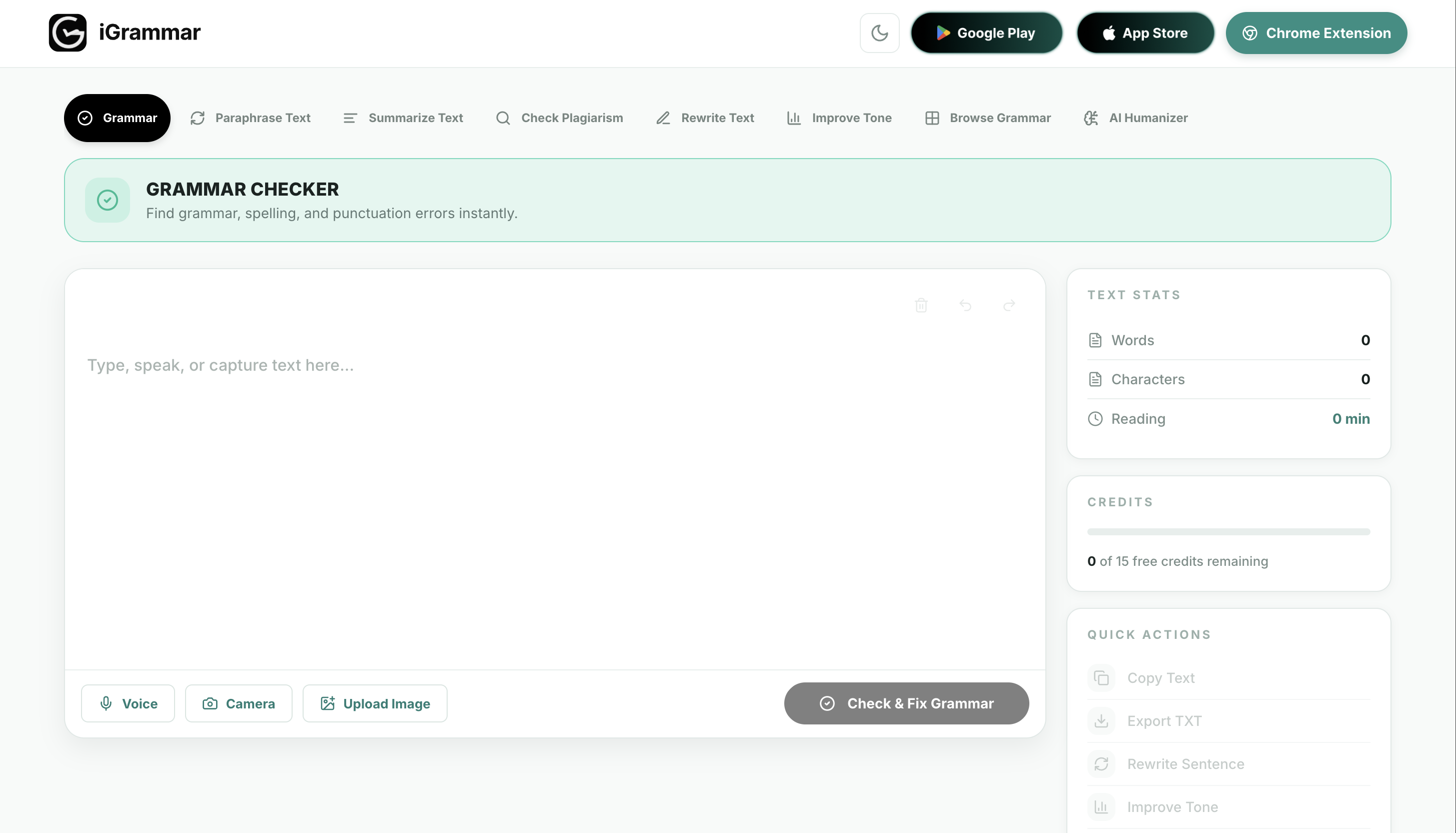Click the 'TEXT STATS' heading
The width and height of the screenshot is (1456, 833).
[x=1134, y=295]
